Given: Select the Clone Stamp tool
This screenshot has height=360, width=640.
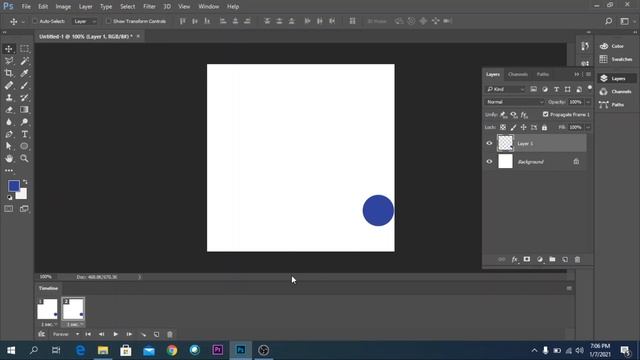Looking at the screenshot, I should point(9,98).
